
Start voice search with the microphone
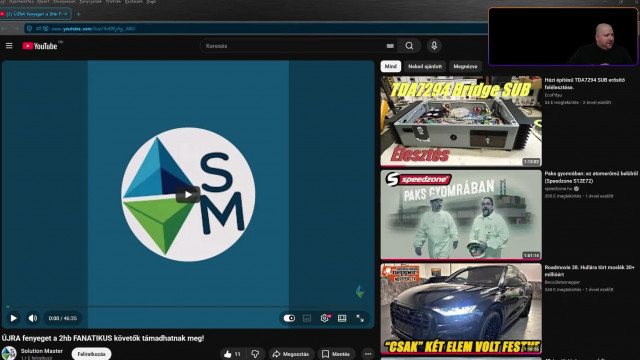tap(434, 46)
